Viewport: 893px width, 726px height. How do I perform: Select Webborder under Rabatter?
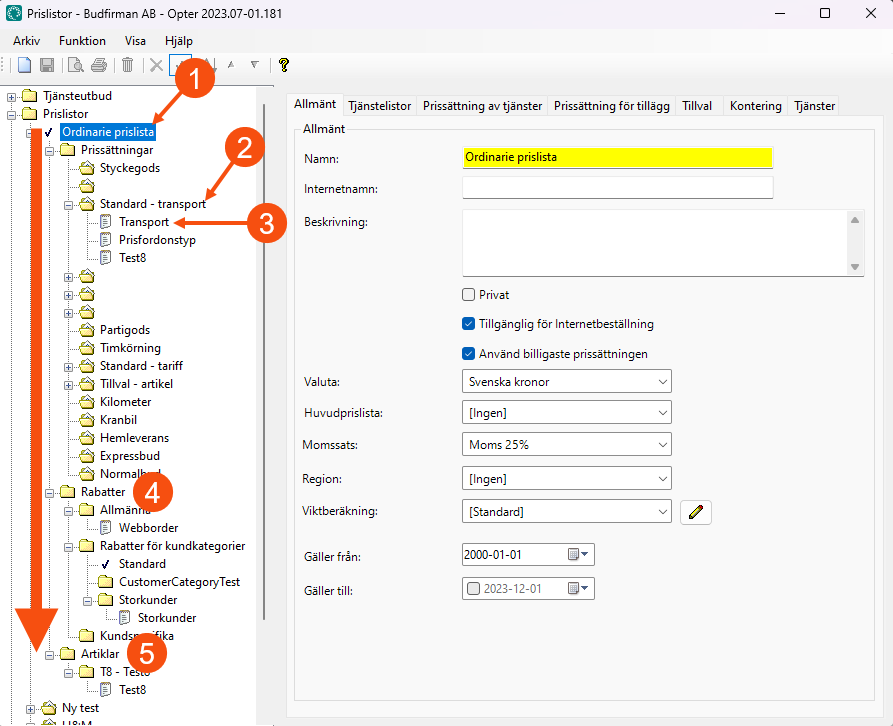coord(148,528)
